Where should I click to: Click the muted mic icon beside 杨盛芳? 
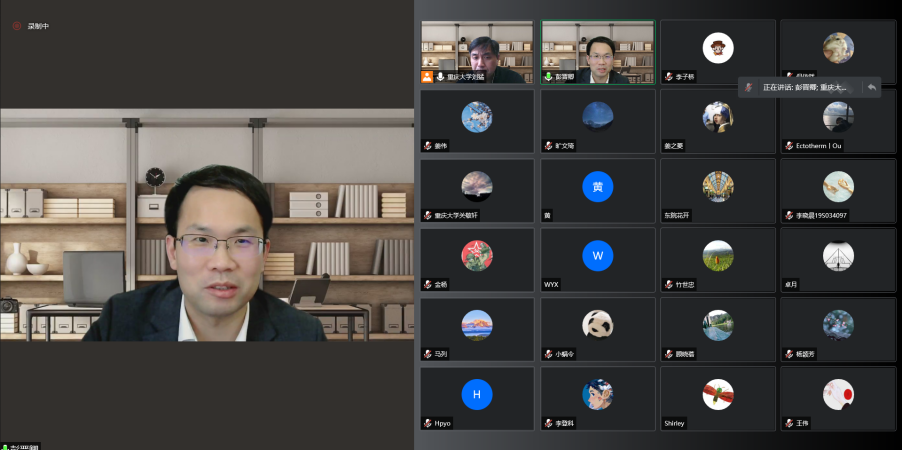789,354
